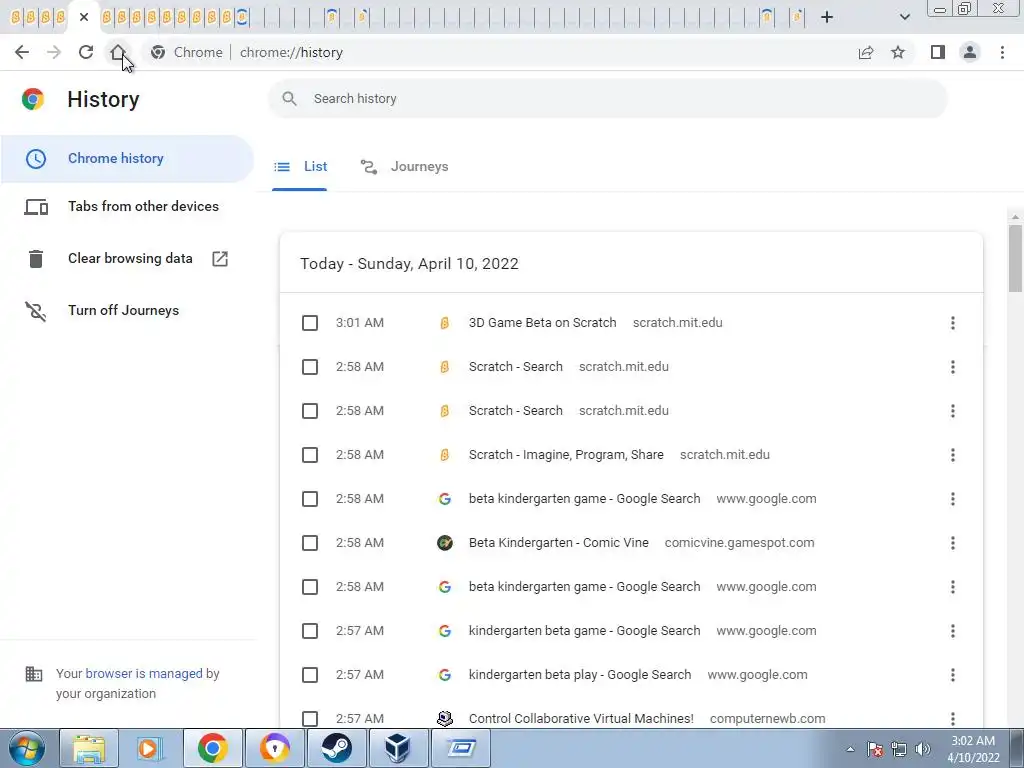Click the volume speaker tray icon
Image resolution: width=1024 pixels, height=768 pixels.
[x=923, y=749]
